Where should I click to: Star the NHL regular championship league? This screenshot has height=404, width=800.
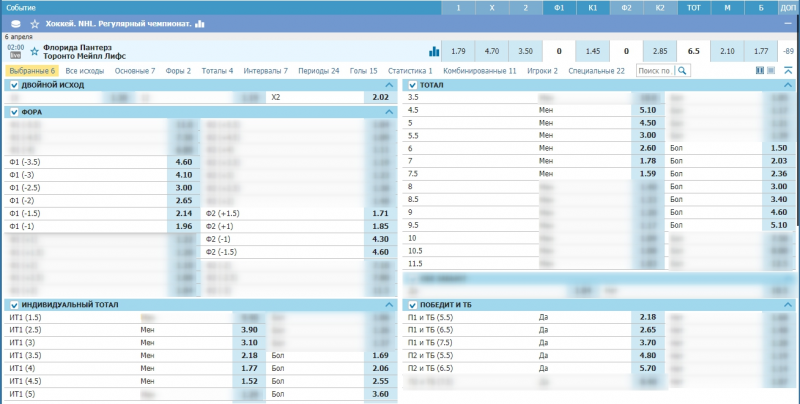pos(34,23)
